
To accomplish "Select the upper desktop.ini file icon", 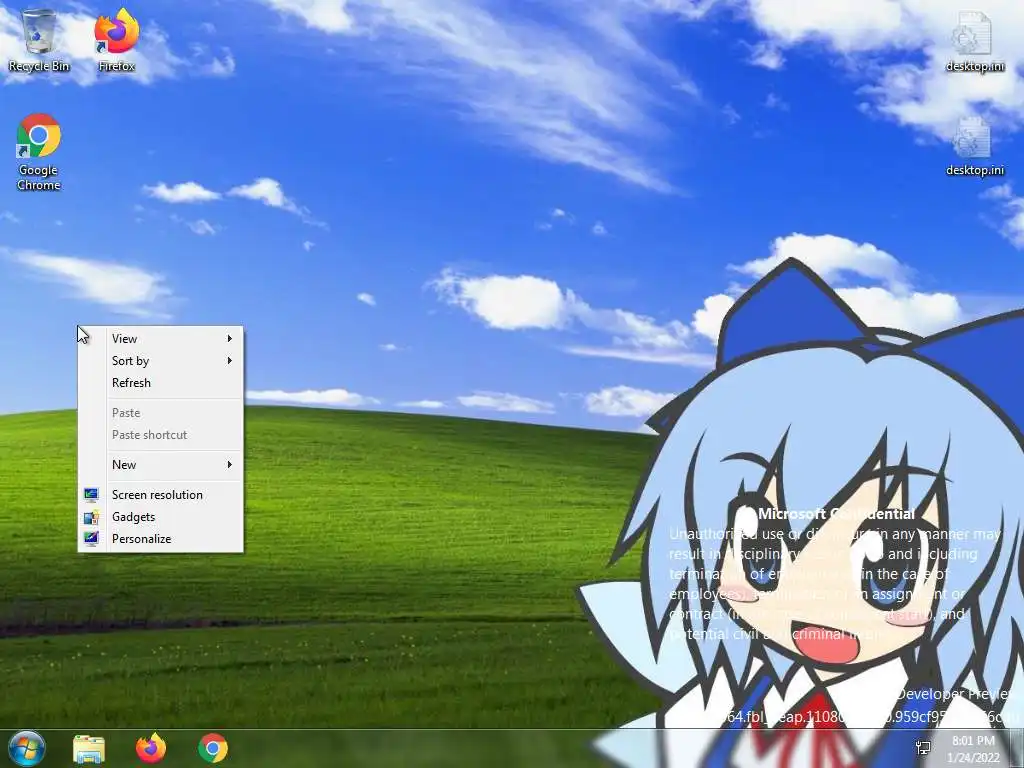I will click(x=974, y=40).
